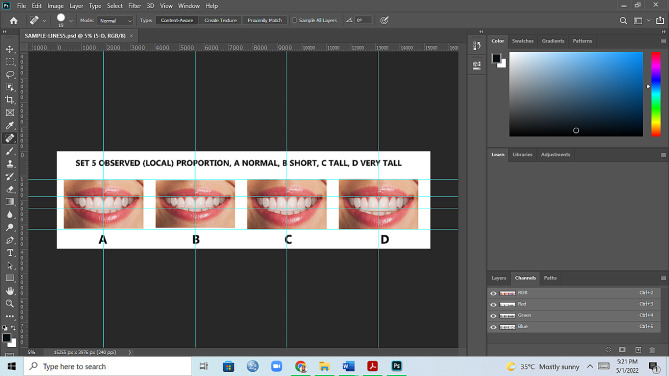This screenshot has height=376, width=669.
Task: Select the Horizontal Type tool
Action: pyautogui.click(x=9, y=253)
